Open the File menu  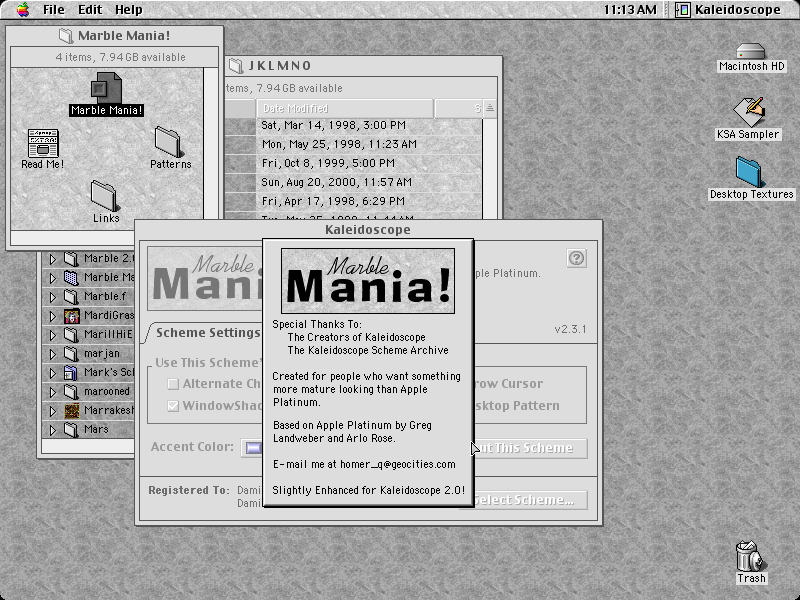point(54,10)
